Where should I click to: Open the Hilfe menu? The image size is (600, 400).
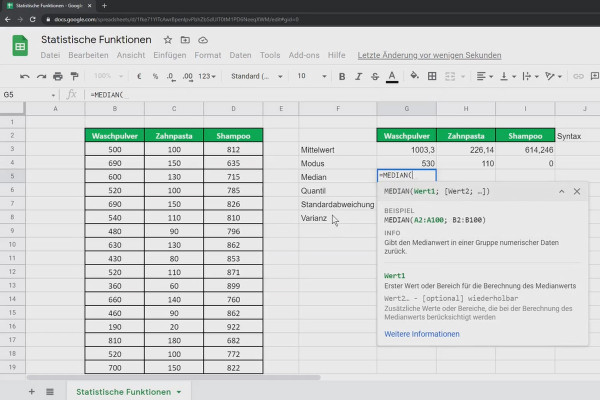click(336, 55)
